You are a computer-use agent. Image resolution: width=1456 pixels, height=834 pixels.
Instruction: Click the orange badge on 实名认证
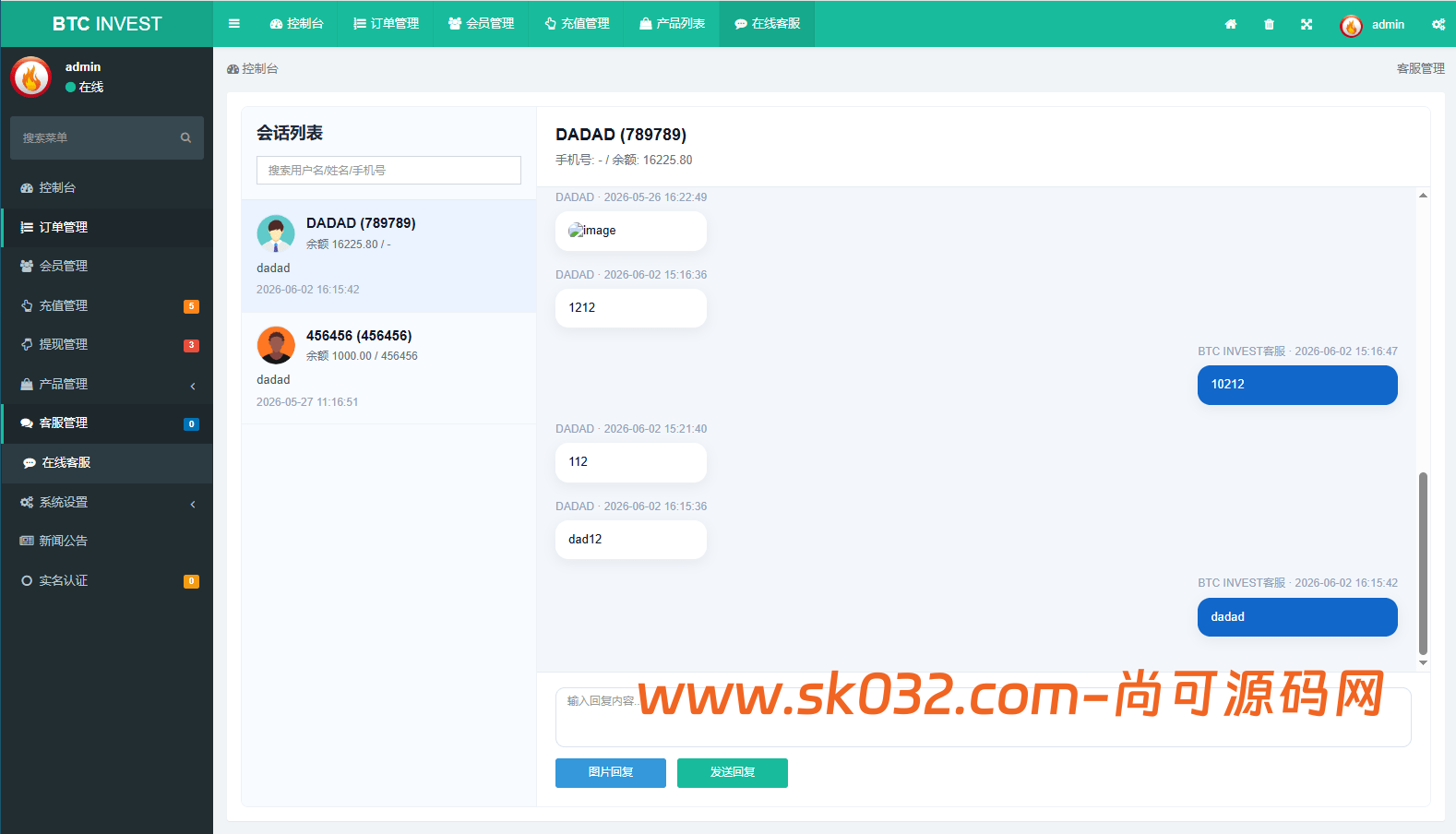click(x=191, y=581)
